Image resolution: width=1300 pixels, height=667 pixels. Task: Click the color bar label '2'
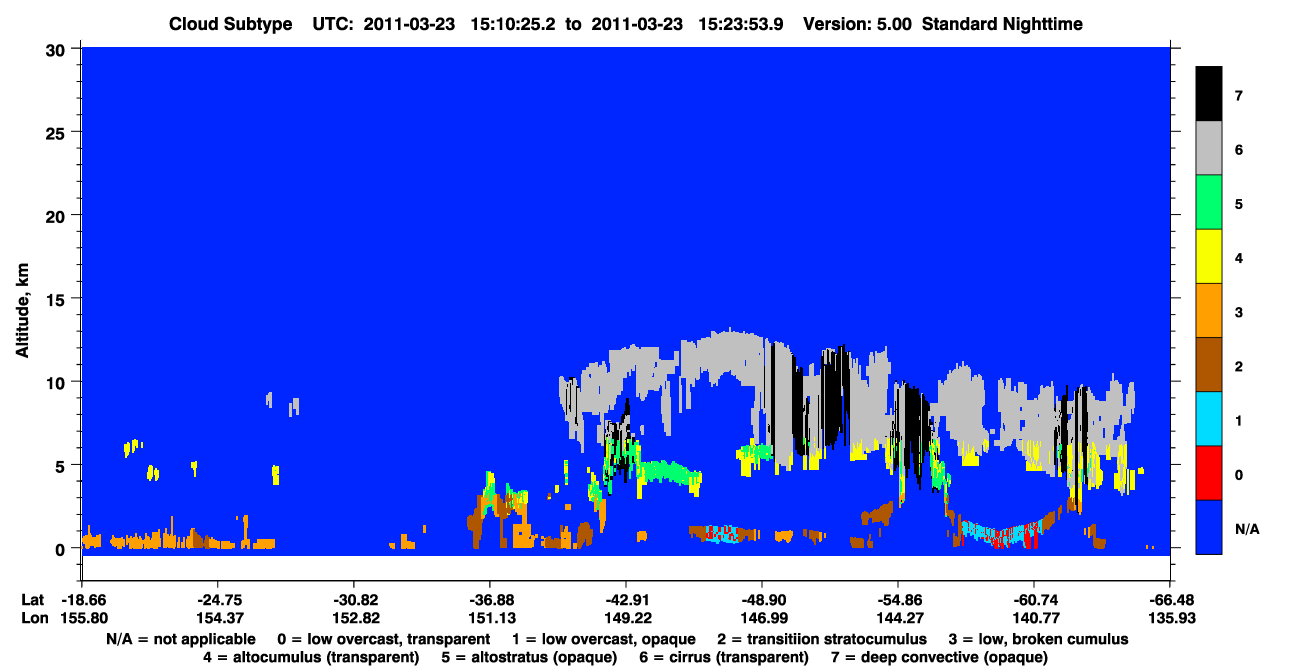point(1239,366)
